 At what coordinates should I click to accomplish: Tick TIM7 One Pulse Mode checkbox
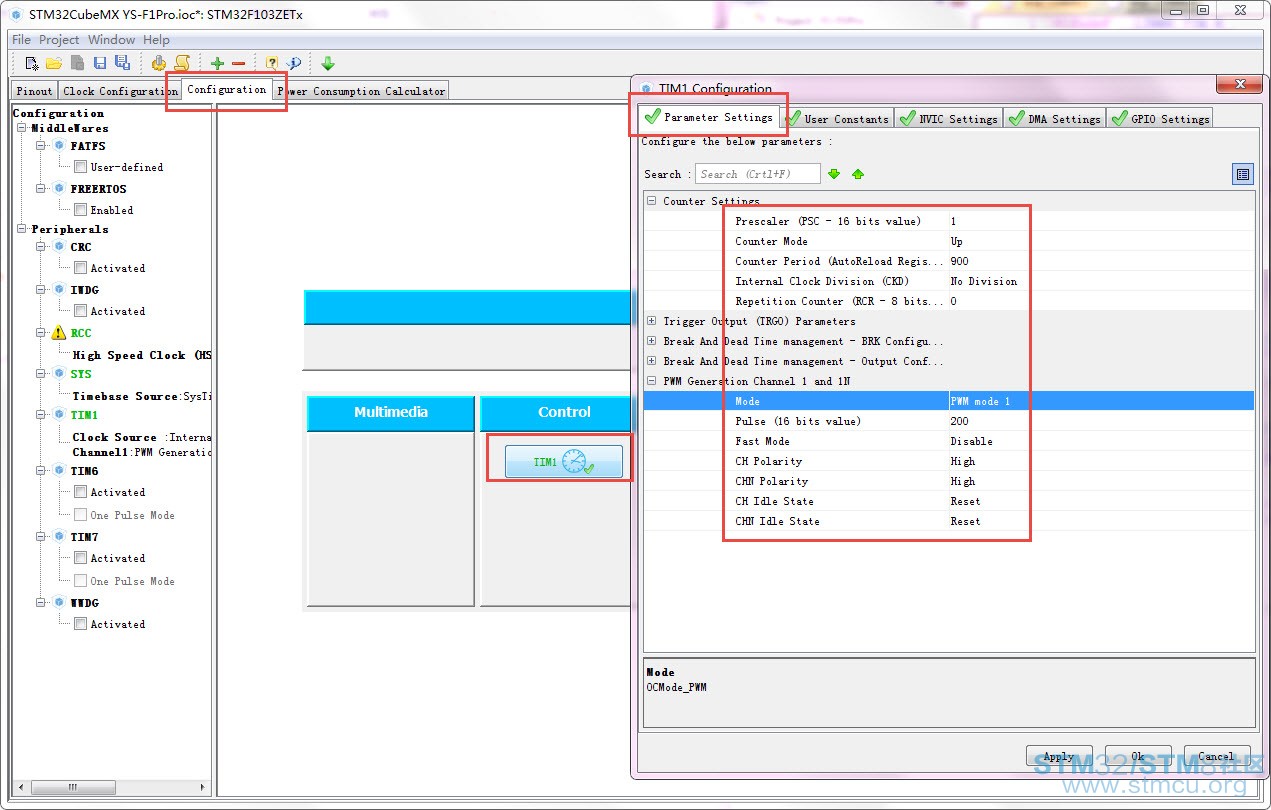pyautogui.click(x=80, y=581)
